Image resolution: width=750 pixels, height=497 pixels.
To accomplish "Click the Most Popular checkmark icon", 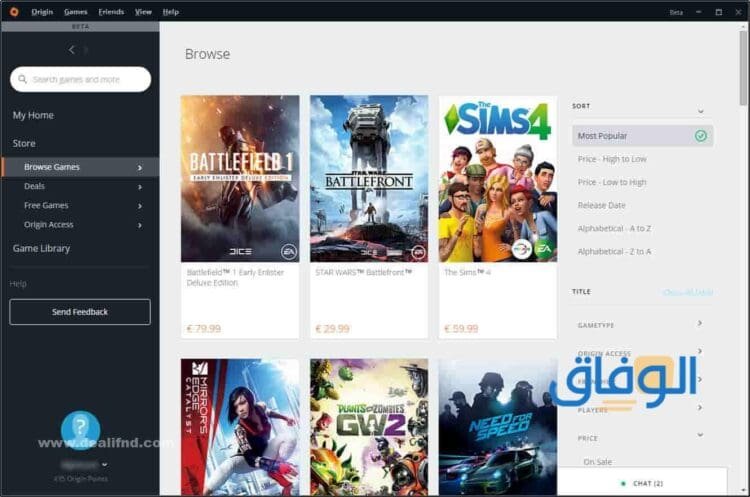I will [701, 136].
